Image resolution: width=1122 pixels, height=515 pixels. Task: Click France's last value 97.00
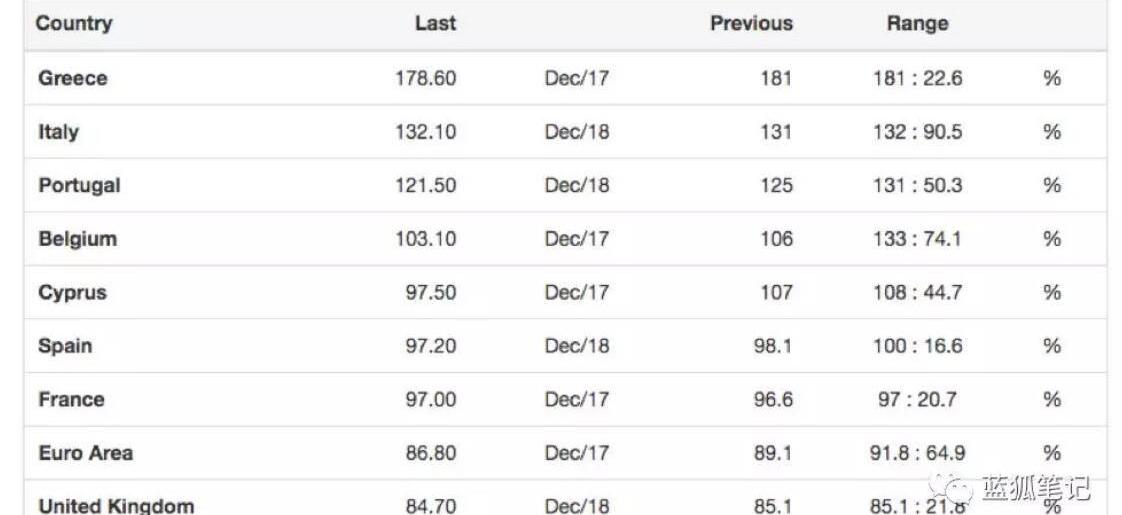pyautogui.click(x=431, y=400)
